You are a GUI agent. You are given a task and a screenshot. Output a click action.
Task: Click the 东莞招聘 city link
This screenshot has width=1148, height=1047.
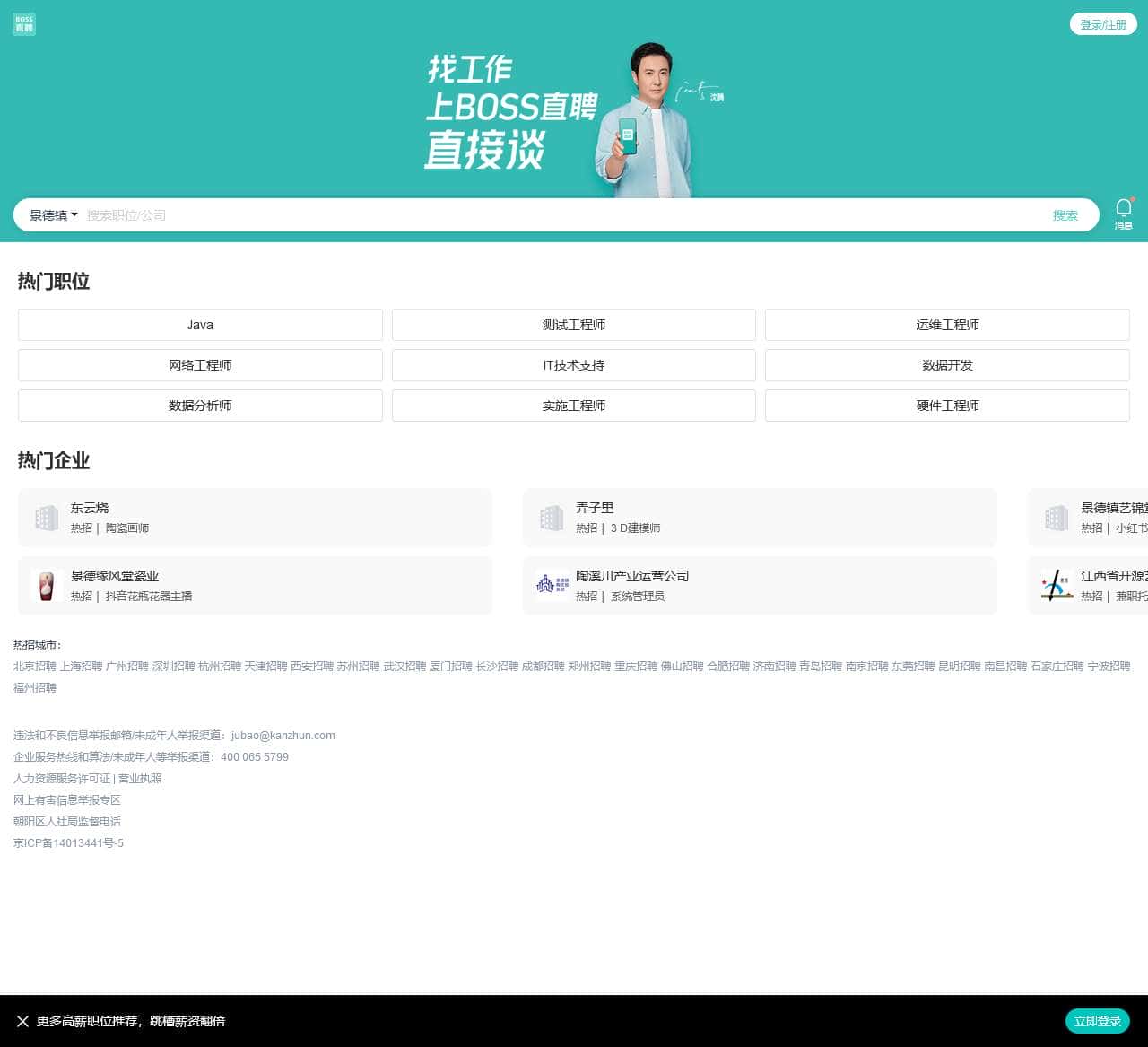tap(913, 667)
